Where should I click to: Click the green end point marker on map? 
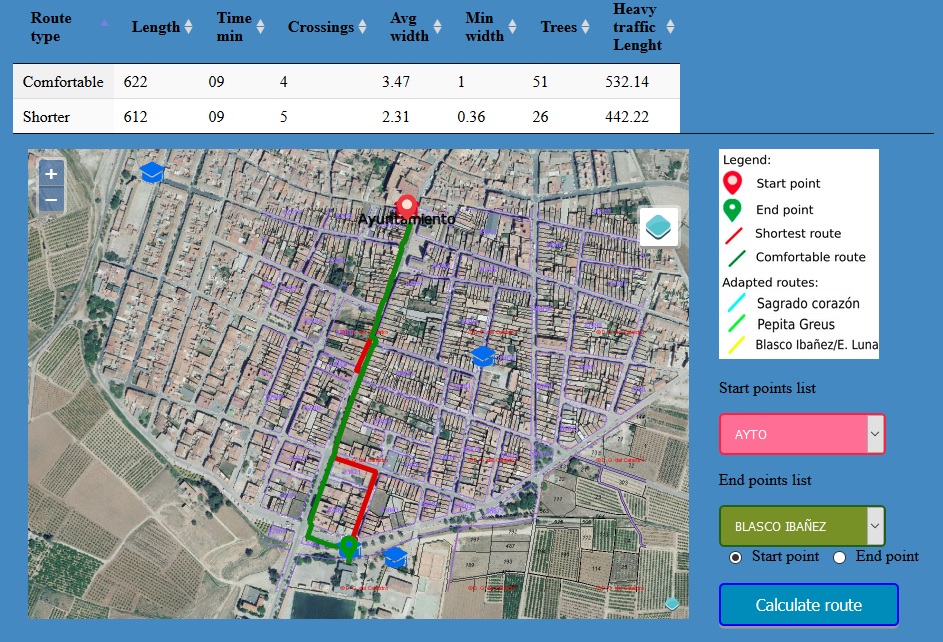pyautogui.click(x=349, y=548)
